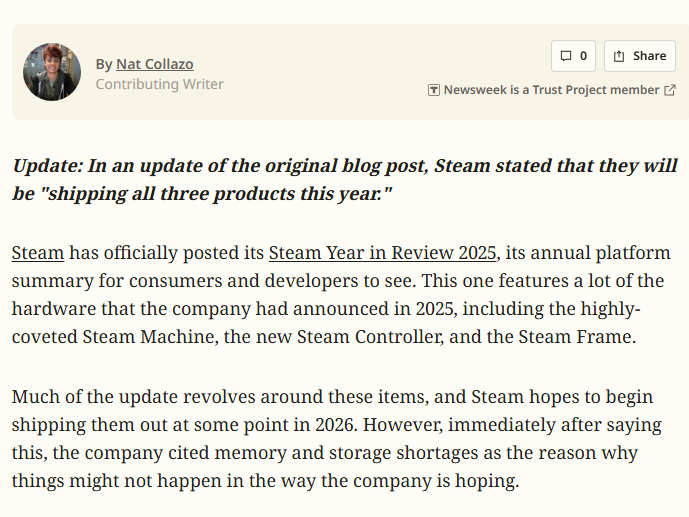Screen dimensions: 689x517
Task: Click the italic Update paragraph's first line
Action: [345, 166]
